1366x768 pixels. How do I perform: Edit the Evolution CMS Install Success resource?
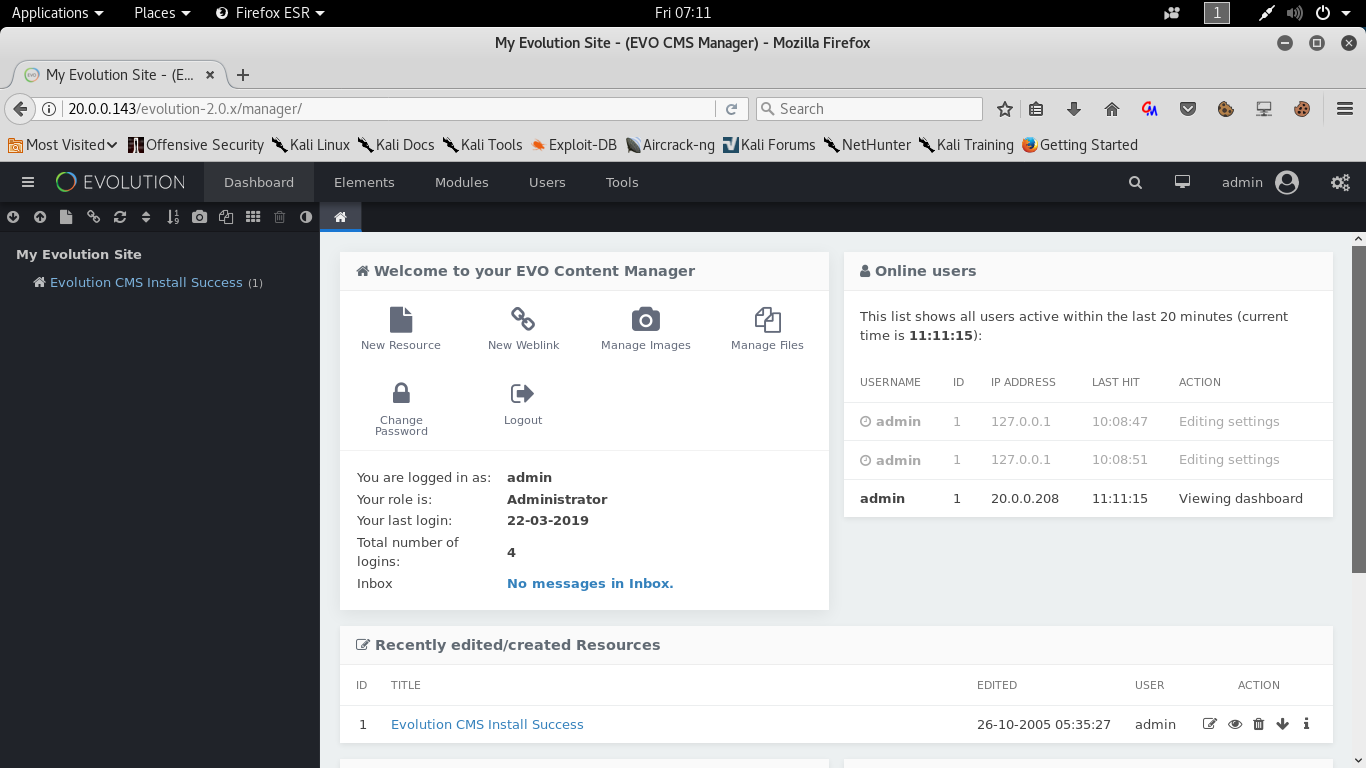click(x=1210, y=724)
